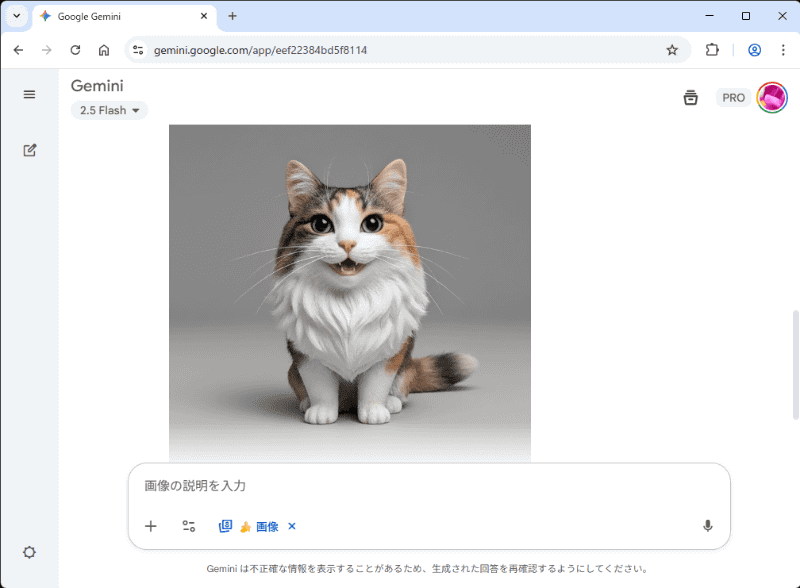This screenshot has width=800, height=588.
Task: Open Chrome extensions via the puzzle icon
Action: pyautogui.click(x=711, y=49)
